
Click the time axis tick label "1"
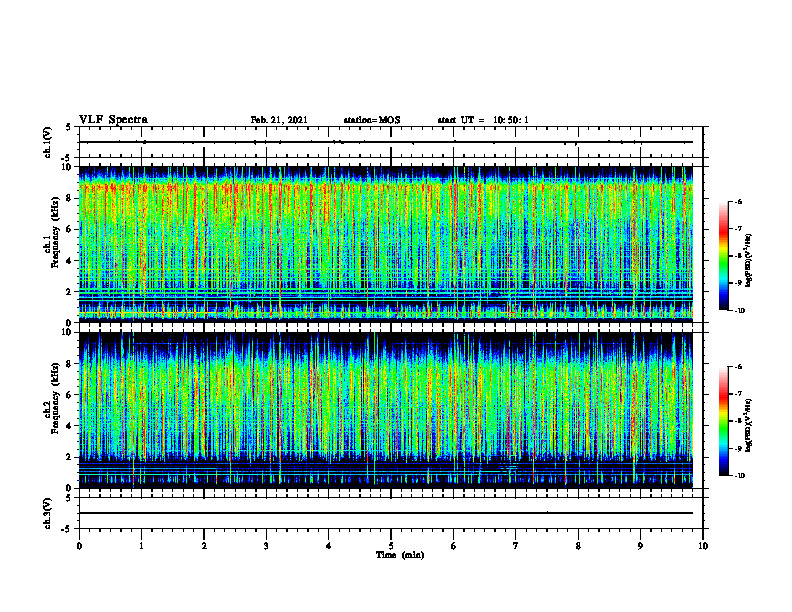[x=141, y=546]
